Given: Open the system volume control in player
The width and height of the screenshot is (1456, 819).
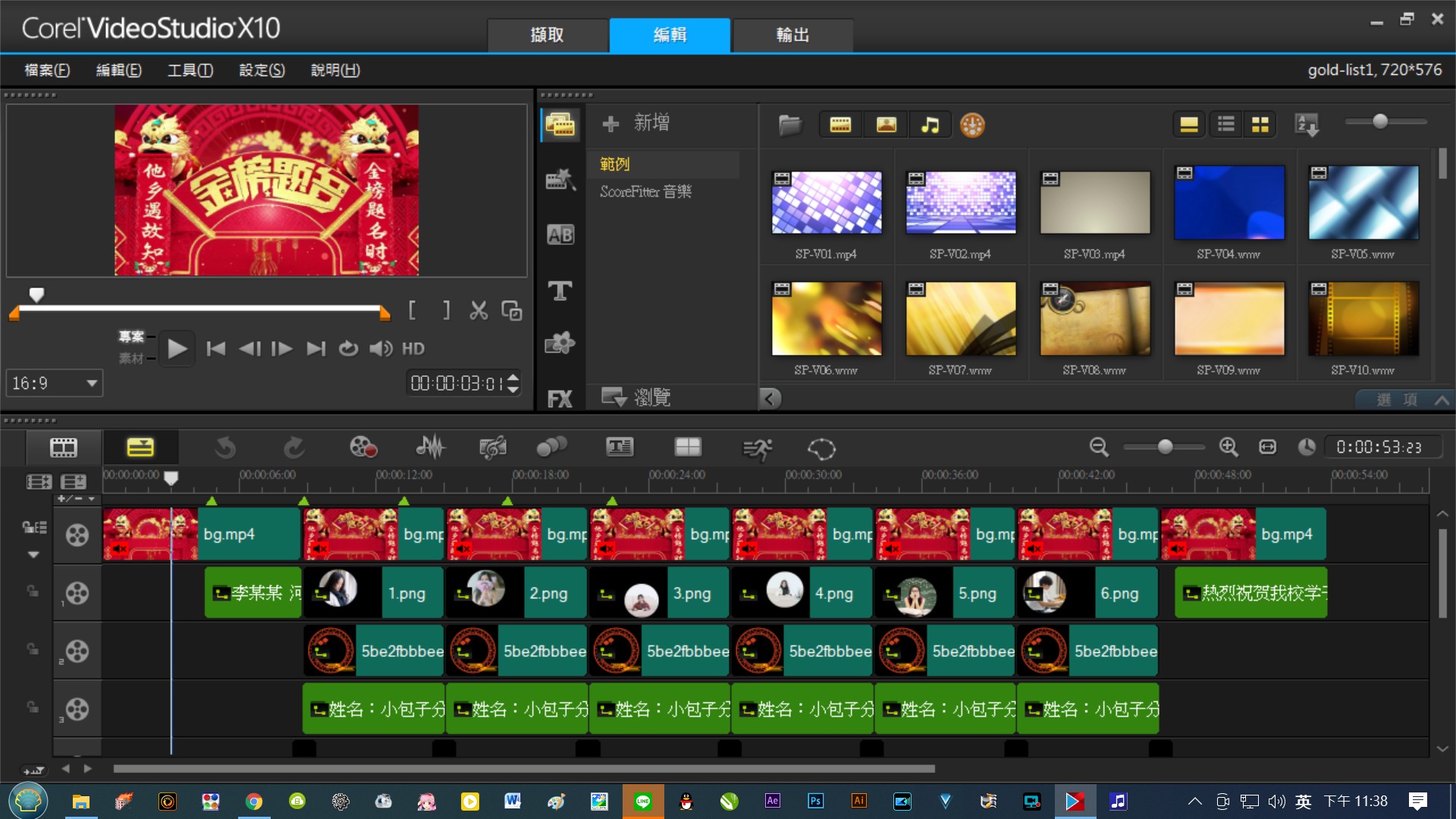Looking at the screenshot, I should point(381,349).
